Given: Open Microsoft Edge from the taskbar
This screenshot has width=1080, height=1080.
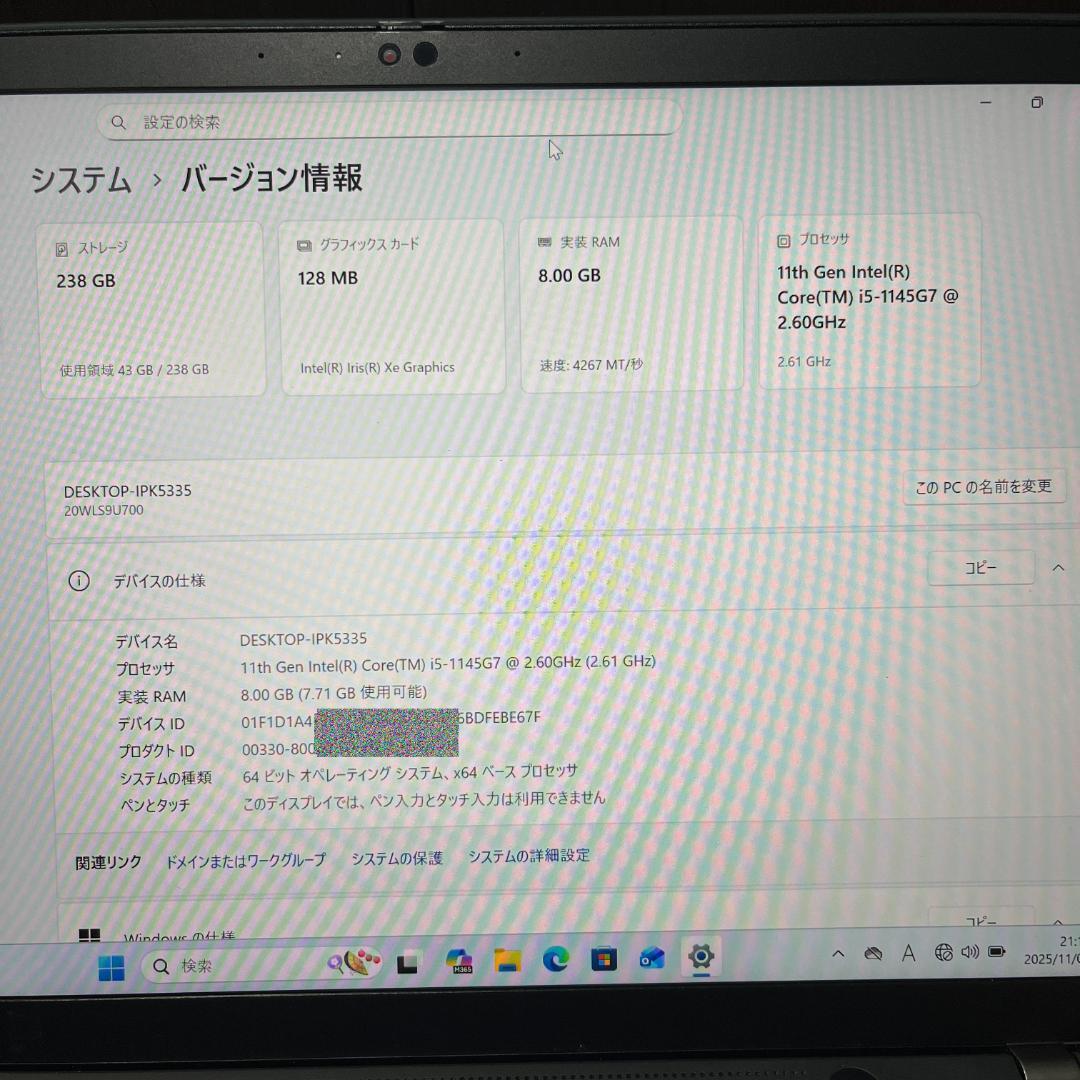Looking at the screenshot, I should 553,961.
